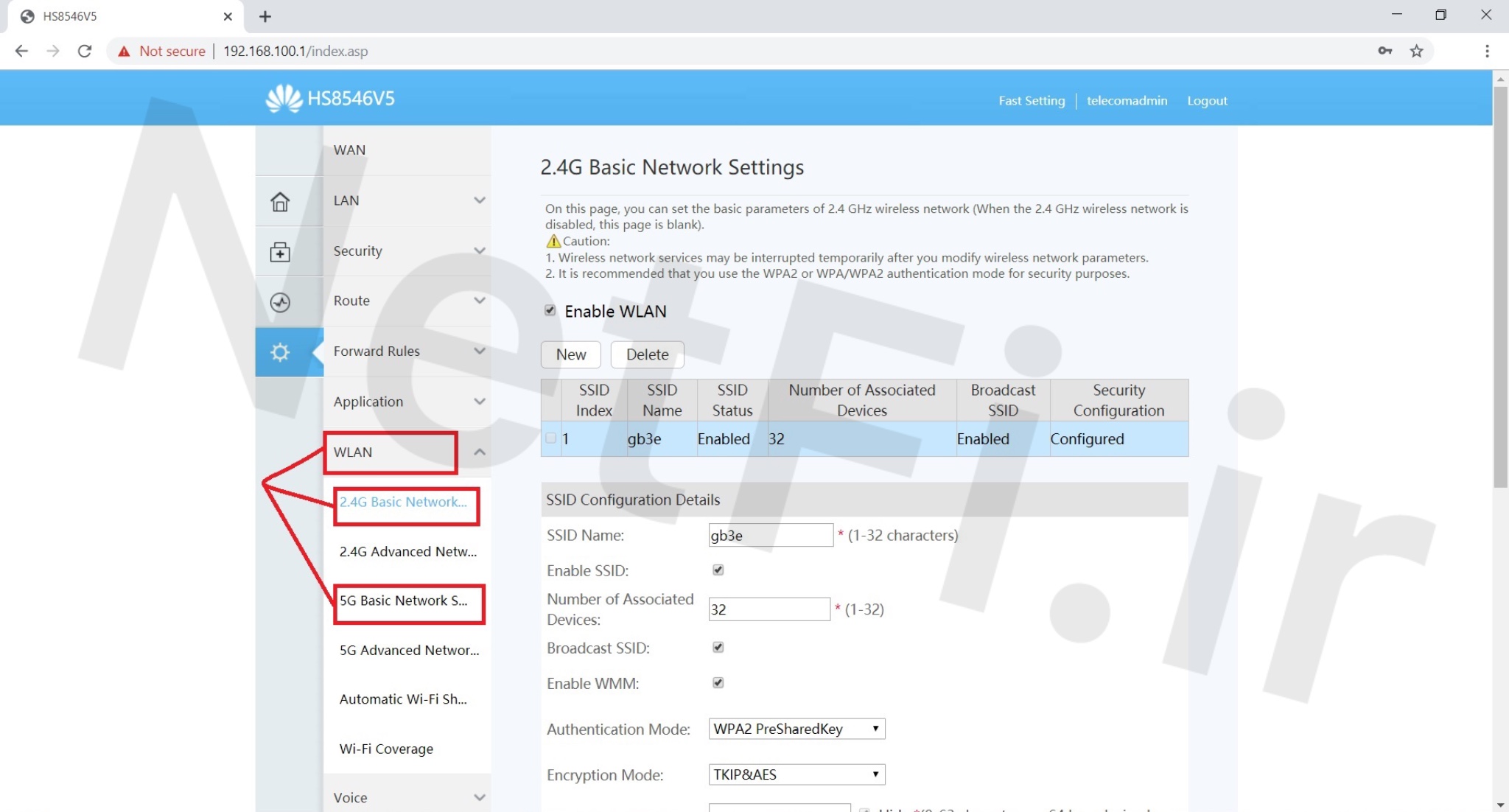Click the SSID Name input field
Viewport: 1509px width, 812px height.
(770, 535)
